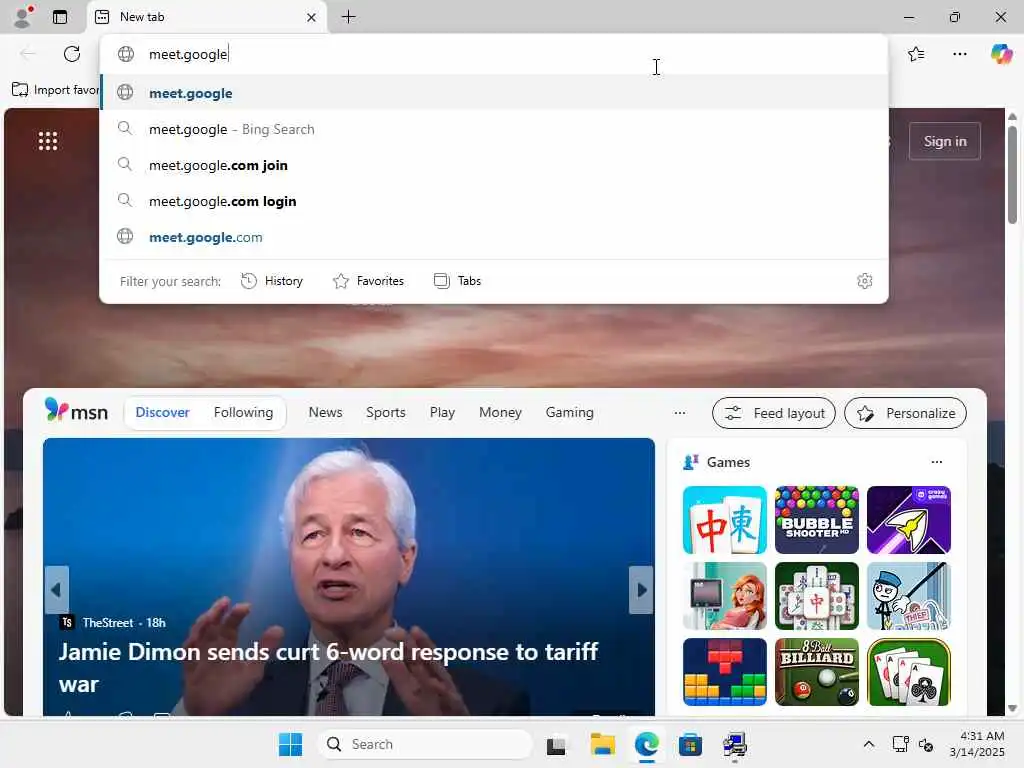Go to next story with right arrow
Viewport: 1024px width, 768px height.
pos(641,590)
